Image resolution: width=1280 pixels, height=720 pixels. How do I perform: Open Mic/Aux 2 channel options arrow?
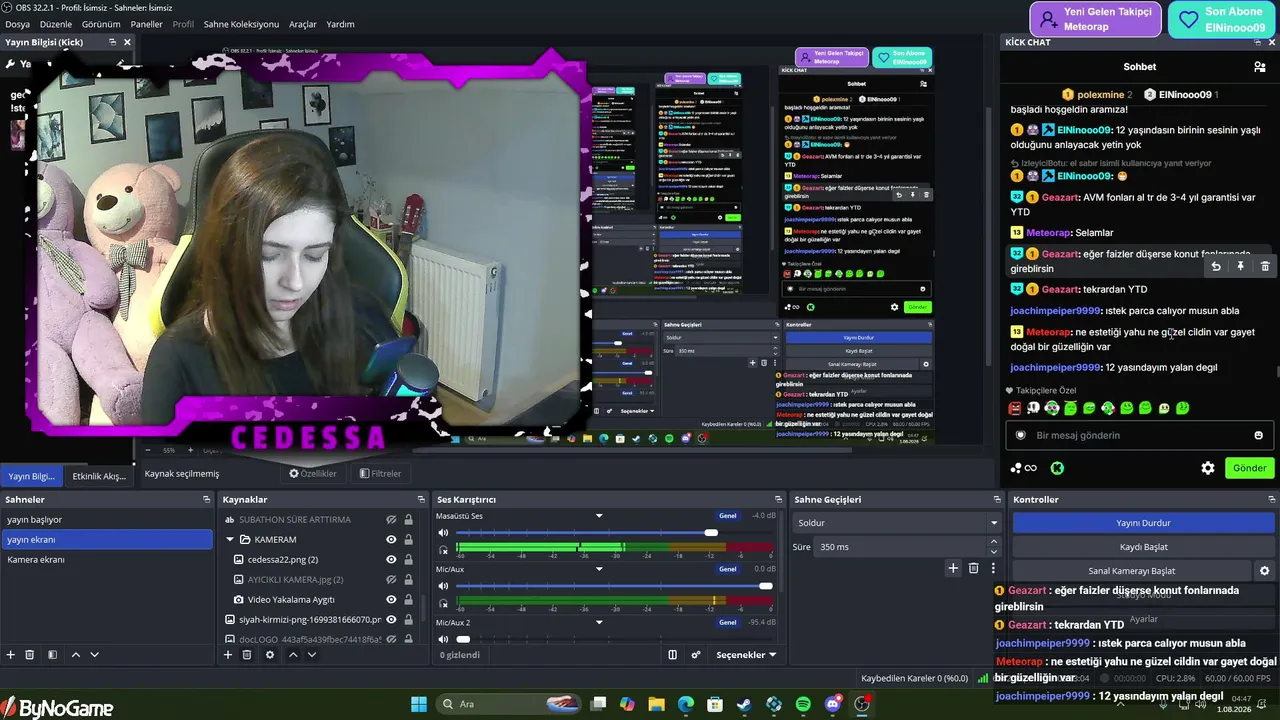click(x=599, y=622)
